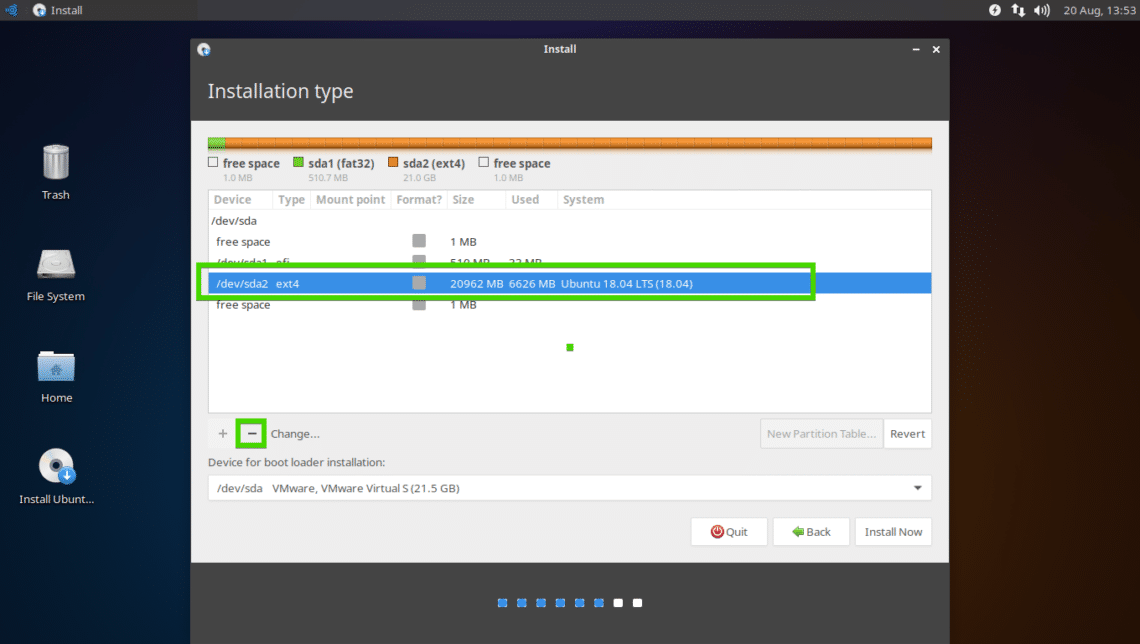Open the power manager tray icon
This screenshot has width=1140, height=644.
pos(995,10)
